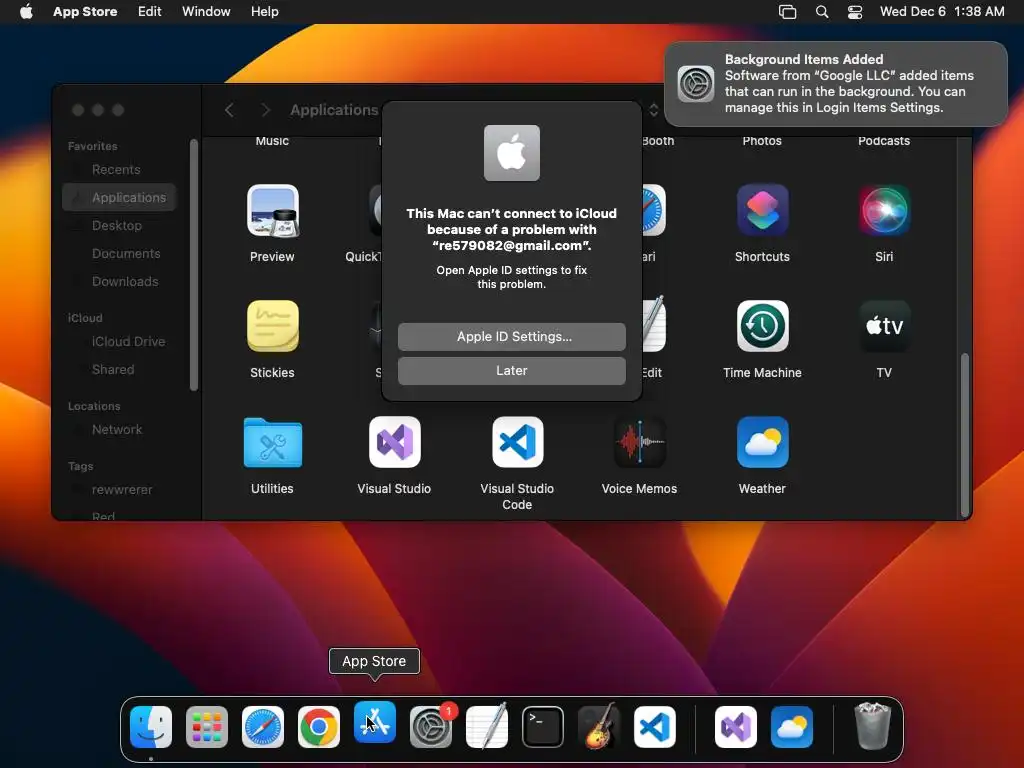This screenshot has width=1024, height=768.
Task: Select the rewwrerer tag in sidebar
Action: click(120, 489)
